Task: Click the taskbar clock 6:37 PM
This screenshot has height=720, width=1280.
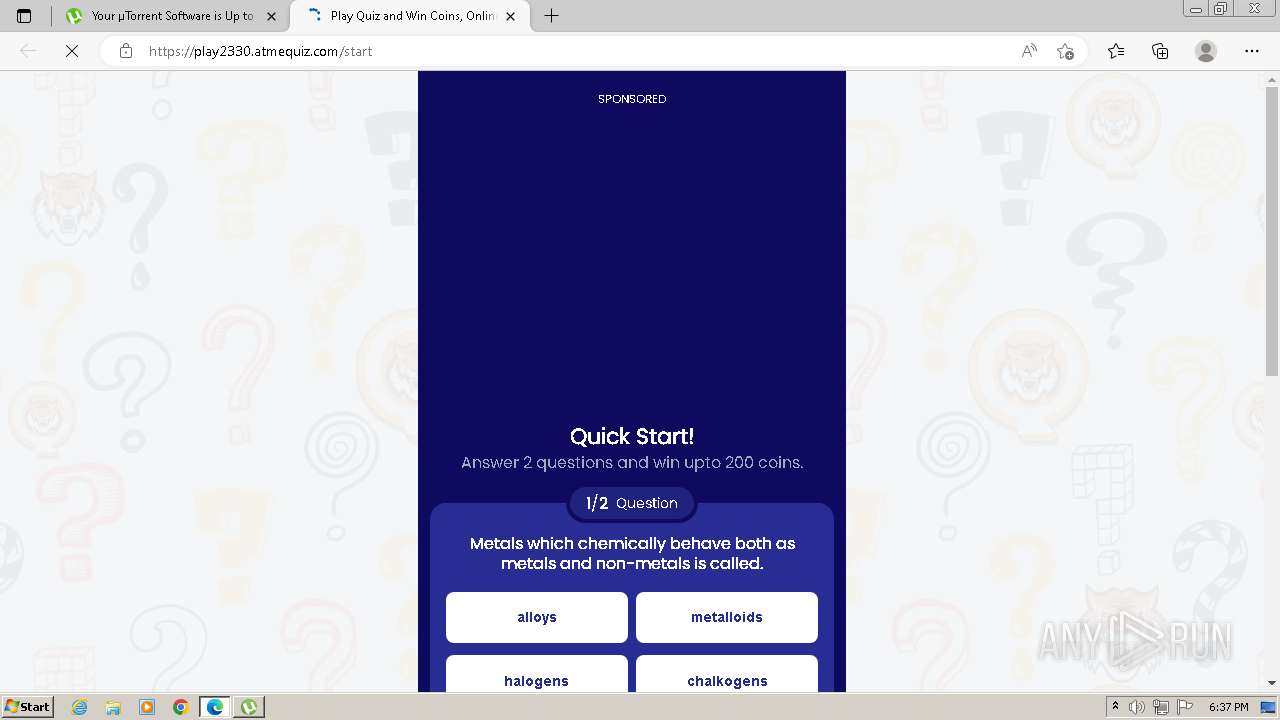Action: [x=1228, y=707]
